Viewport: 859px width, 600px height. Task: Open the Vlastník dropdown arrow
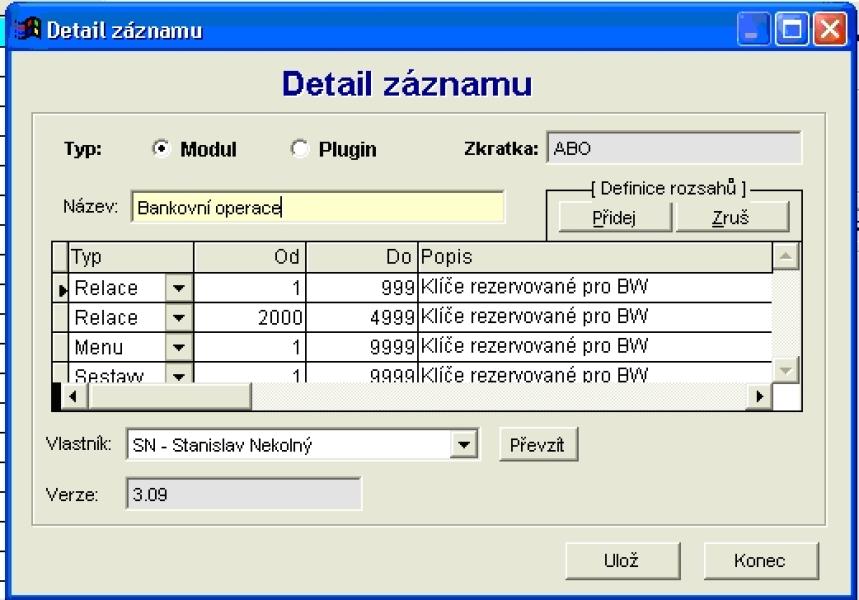[x=464, y=444]
